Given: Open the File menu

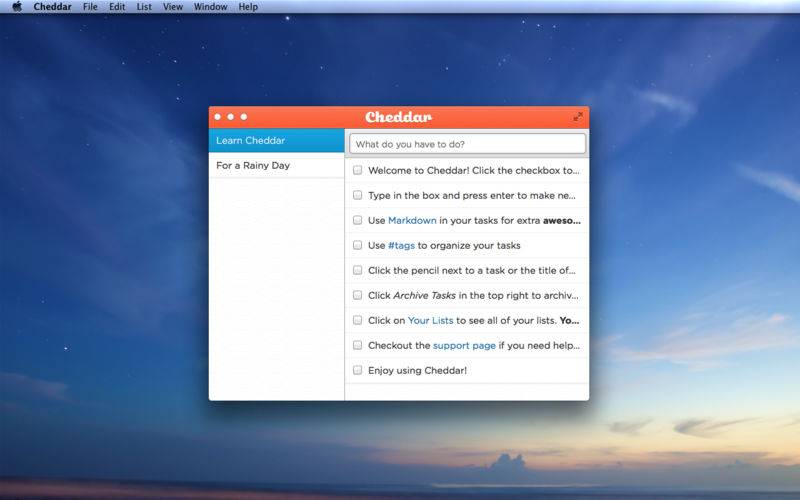Looking at the screenshot, I should coord(90,7).
